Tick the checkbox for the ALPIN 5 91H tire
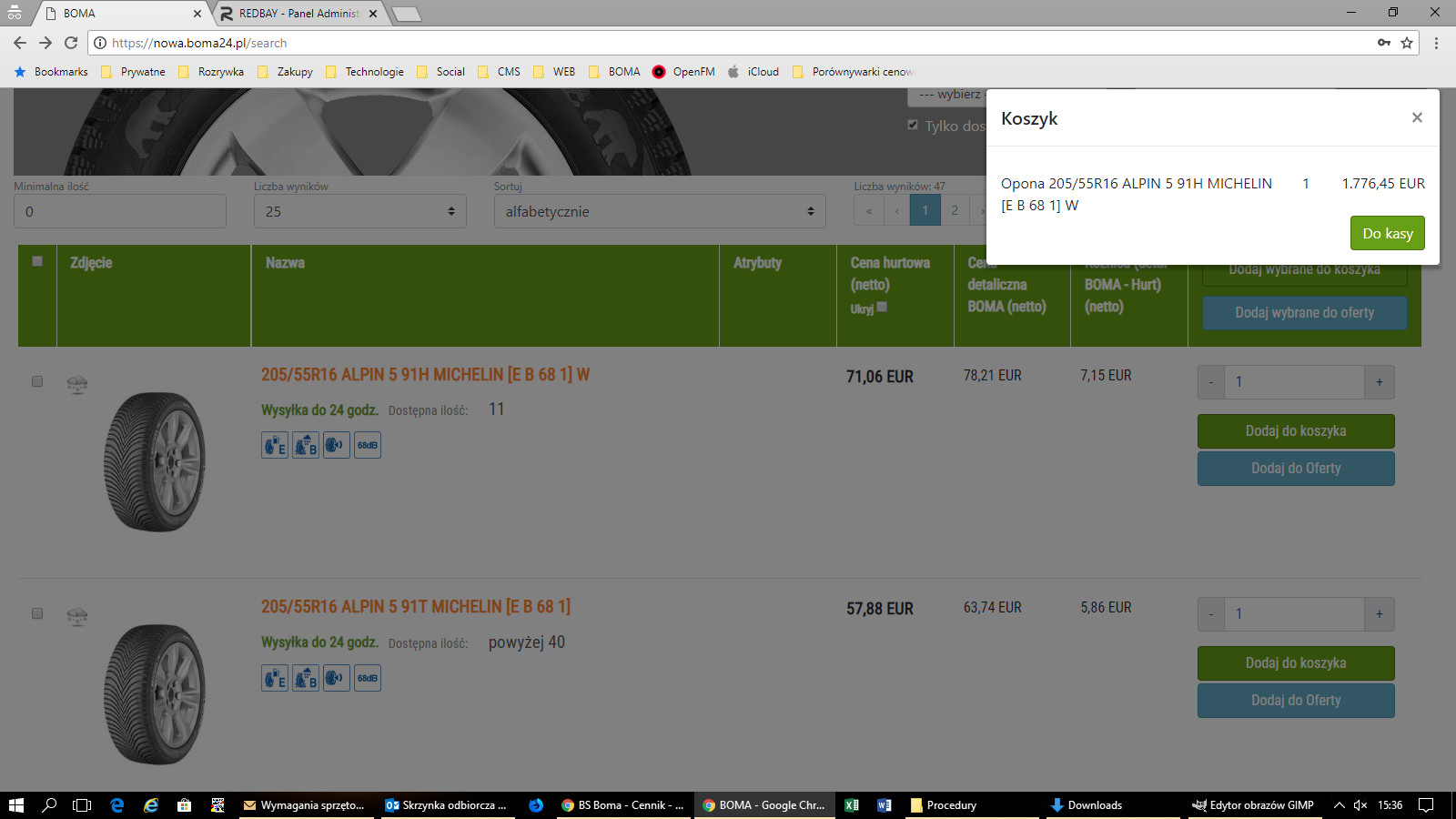Image resolution: width=1456 pixels, height=819 pixels. tap(37, 381)
